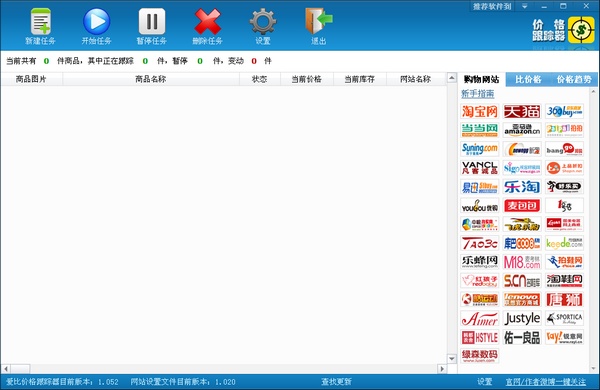Open the Aimer site logo

click(480, 318)
